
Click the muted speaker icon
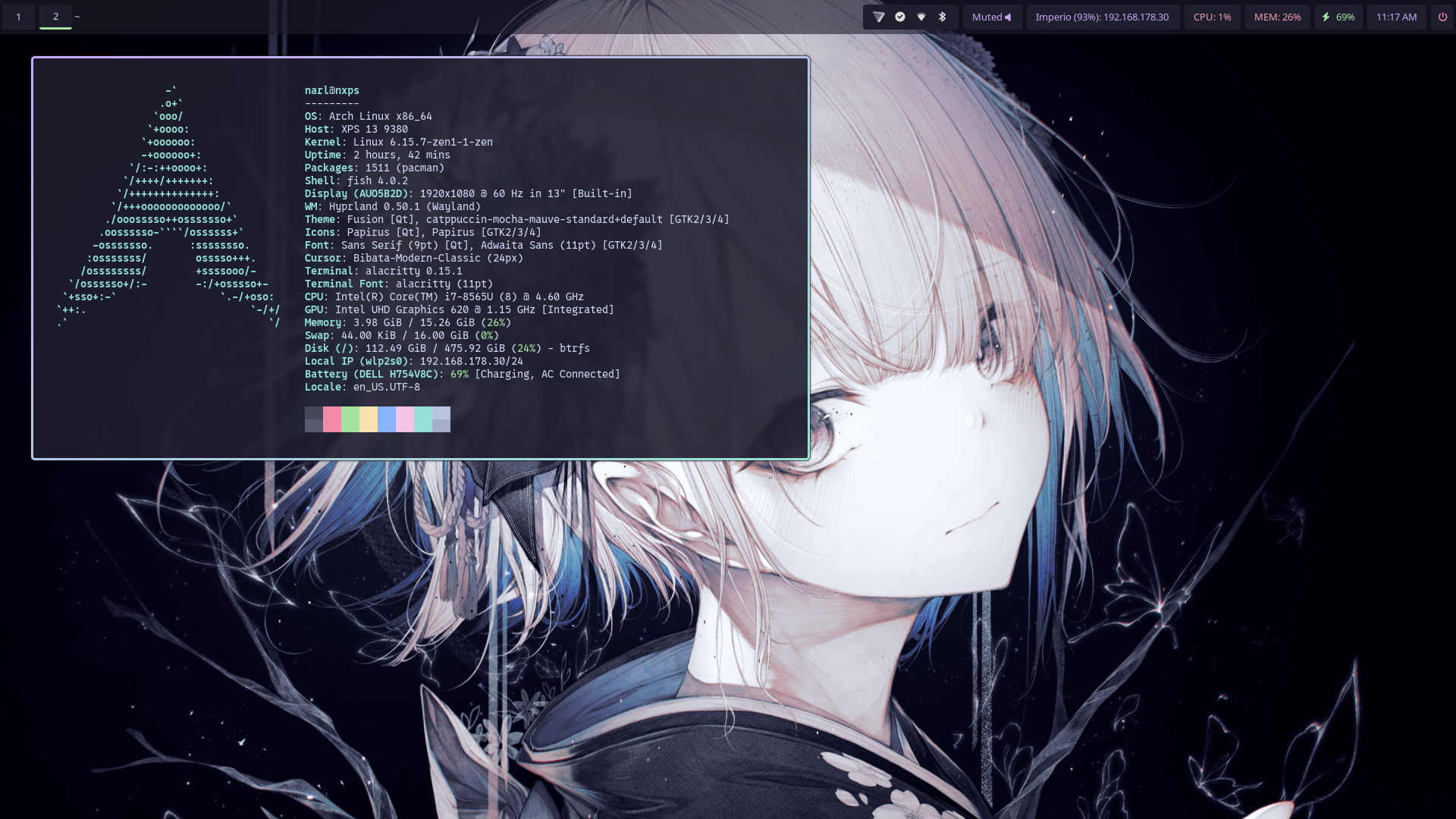pyautogui.click(x=1008, y=17)
